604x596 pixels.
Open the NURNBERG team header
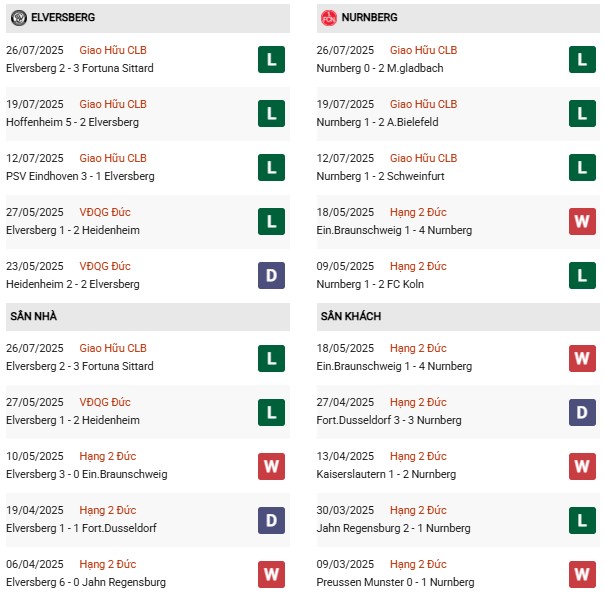click(458, 18)
